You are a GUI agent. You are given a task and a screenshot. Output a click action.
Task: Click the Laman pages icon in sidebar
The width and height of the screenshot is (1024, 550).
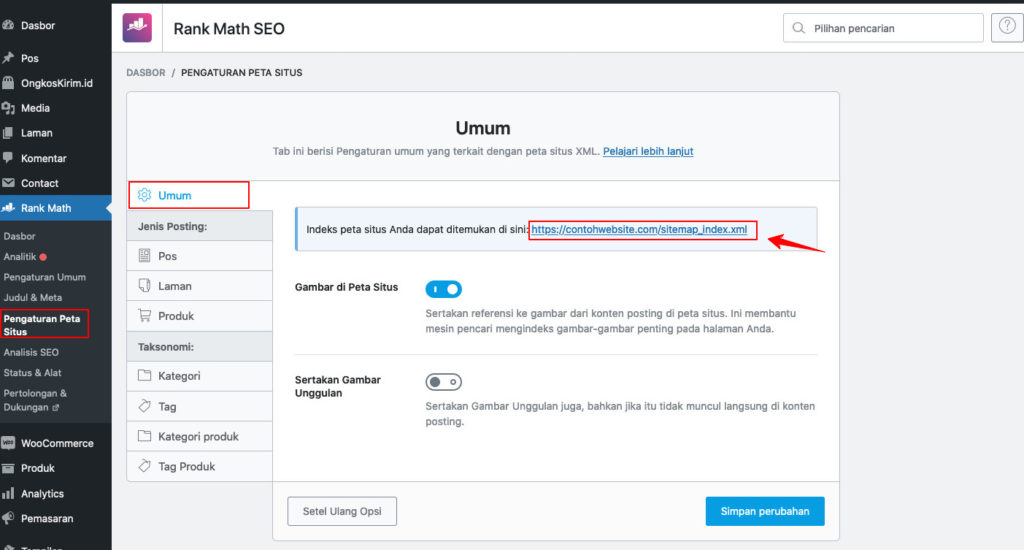(x=8, y=133)
